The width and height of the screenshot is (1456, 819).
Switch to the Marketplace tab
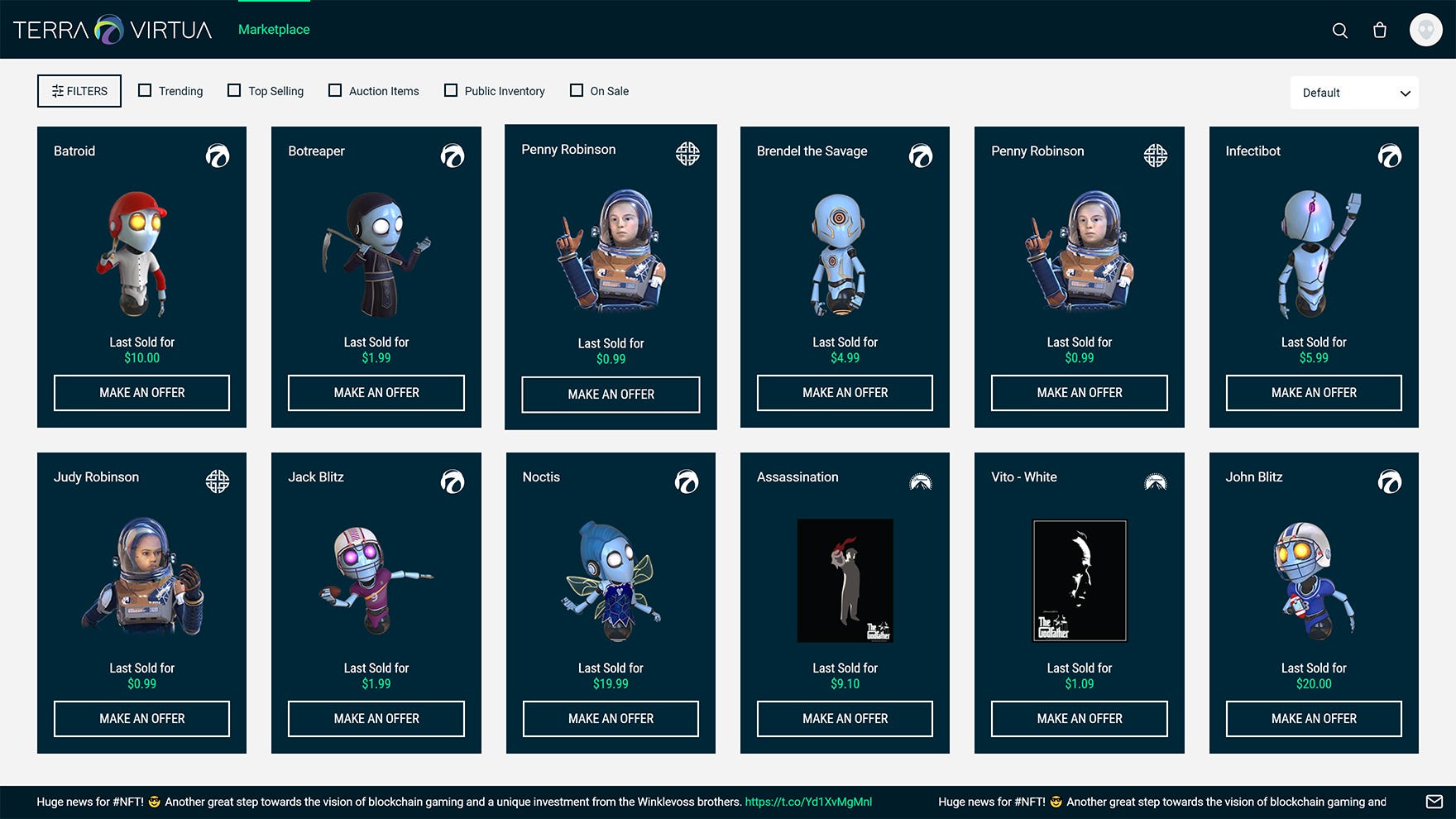(274, 30)
